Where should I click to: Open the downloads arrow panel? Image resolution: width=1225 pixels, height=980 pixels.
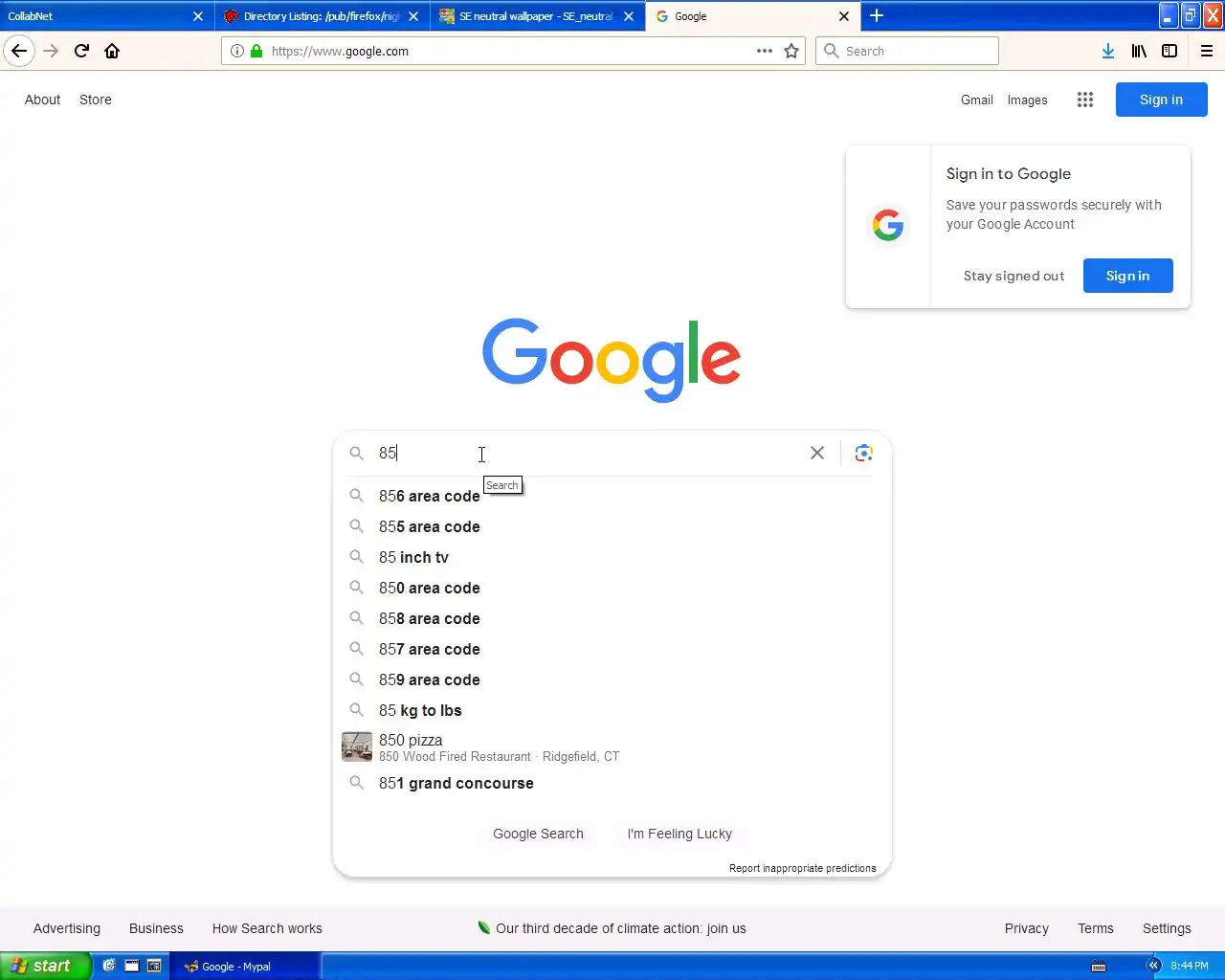point(1108,51)
